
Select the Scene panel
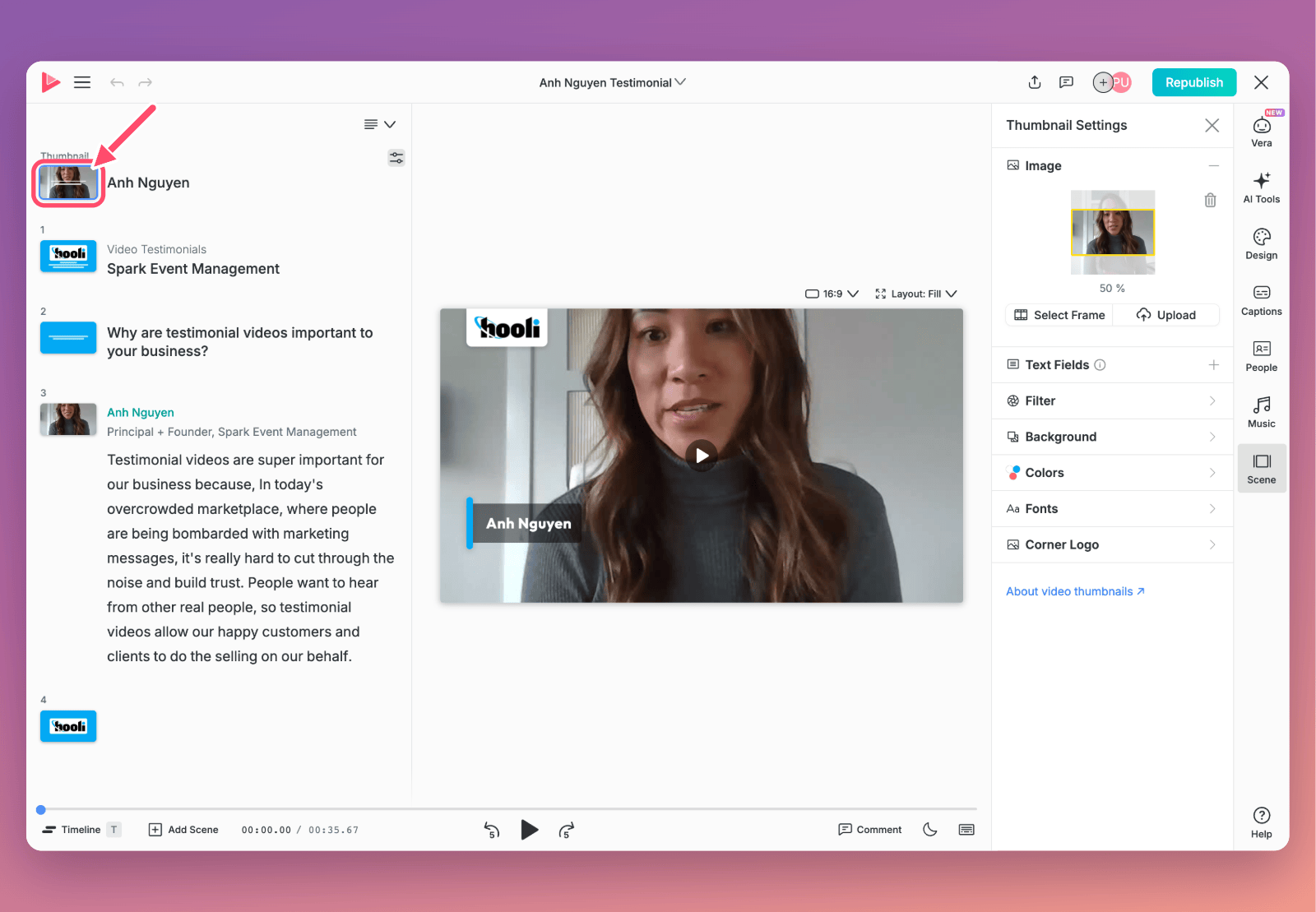[x=1262, y=468]
